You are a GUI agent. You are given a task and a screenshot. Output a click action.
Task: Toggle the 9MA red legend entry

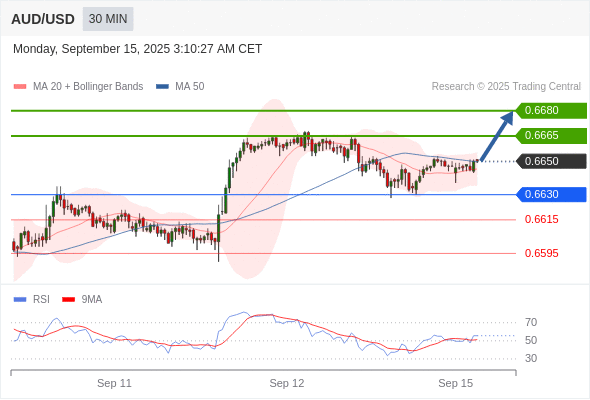point(82,300)
